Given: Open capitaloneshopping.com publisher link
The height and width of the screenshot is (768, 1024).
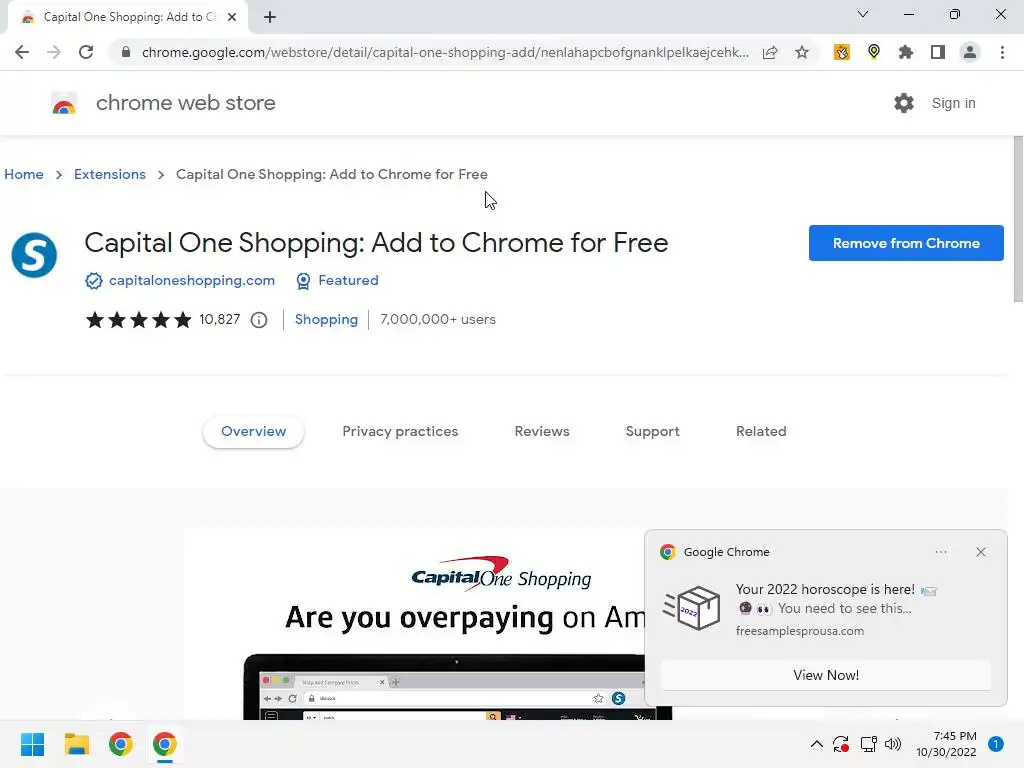Looking at the screenshot, I should [x=192, y=280].
